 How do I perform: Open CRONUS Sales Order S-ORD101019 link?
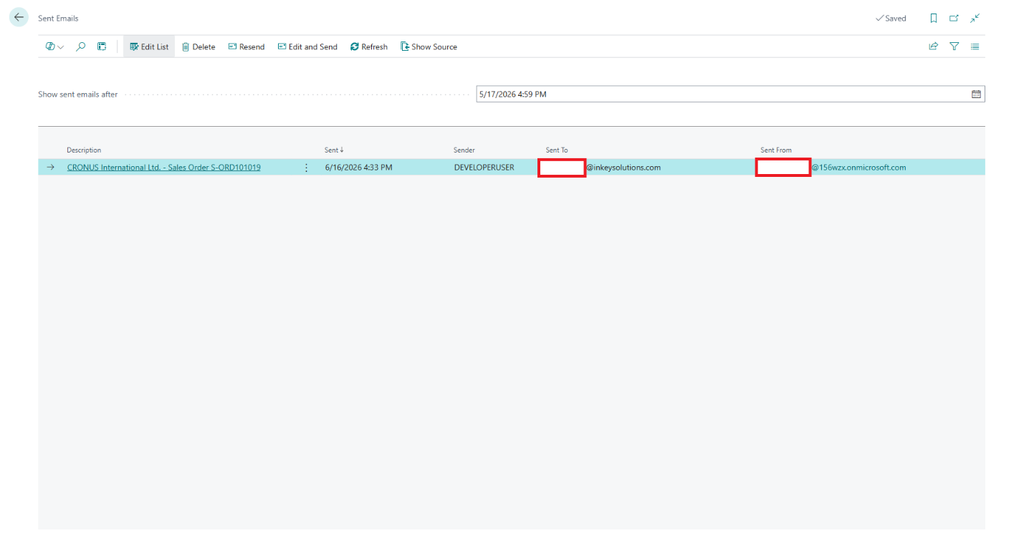[x=164, y=167]
